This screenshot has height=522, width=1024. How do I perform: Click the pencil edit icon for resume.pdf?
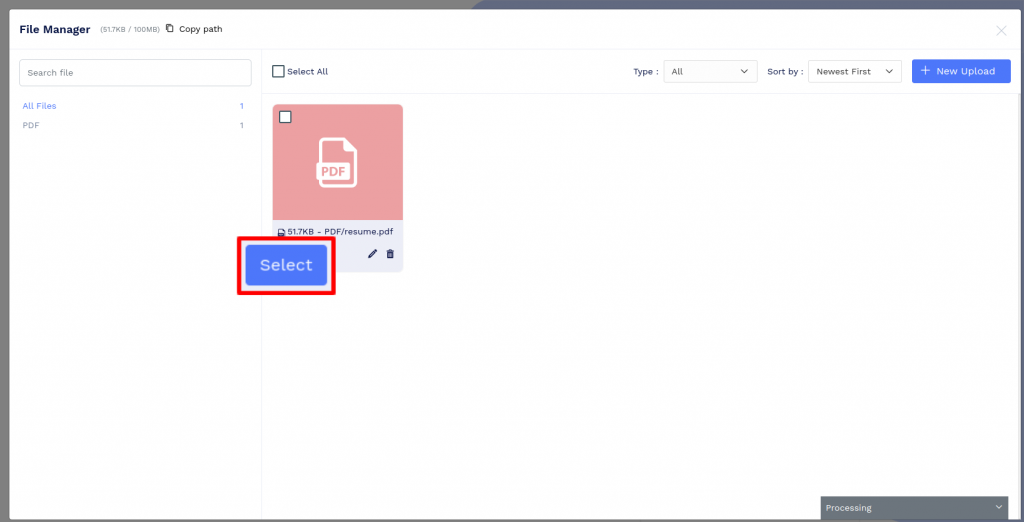tap(373, 254)
